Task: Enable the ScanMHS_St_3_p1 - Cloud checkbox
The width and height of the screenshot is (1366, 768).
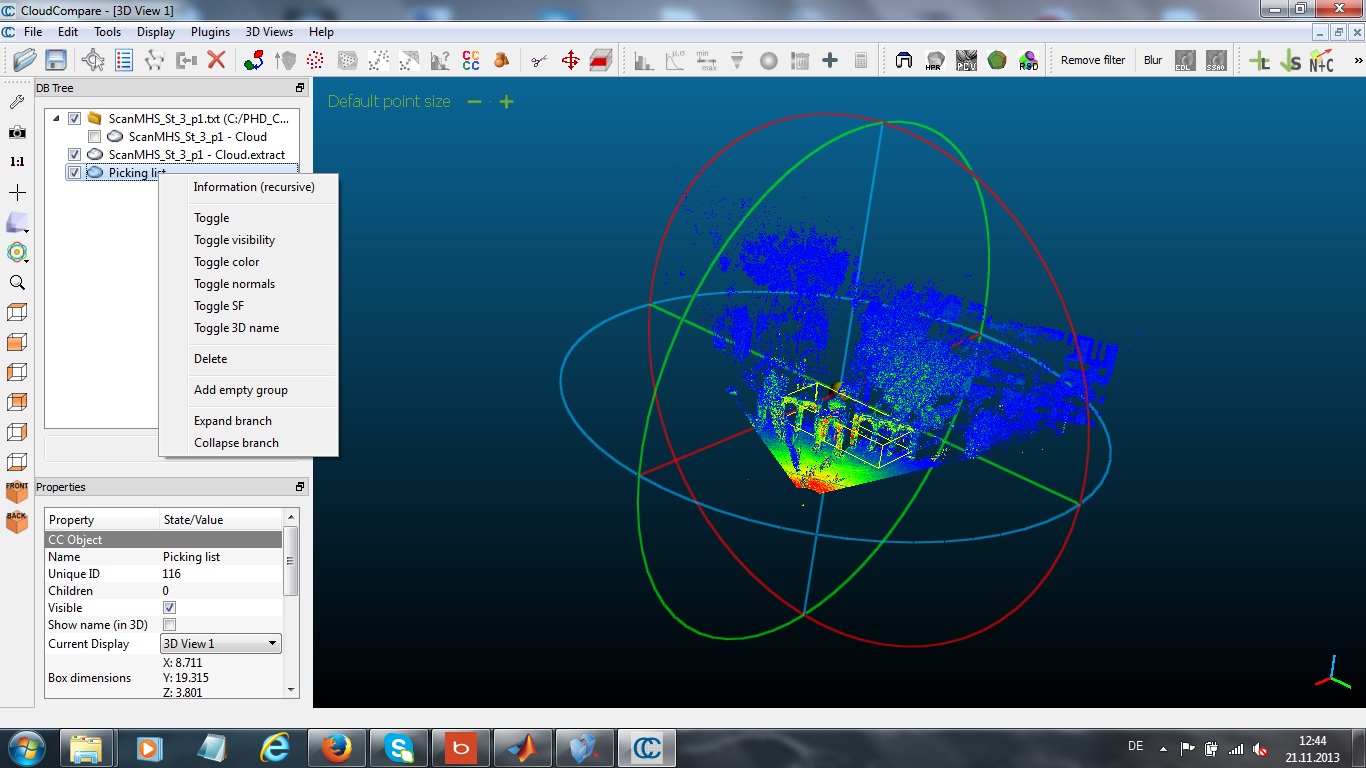Action: click(x=94, y=137)
